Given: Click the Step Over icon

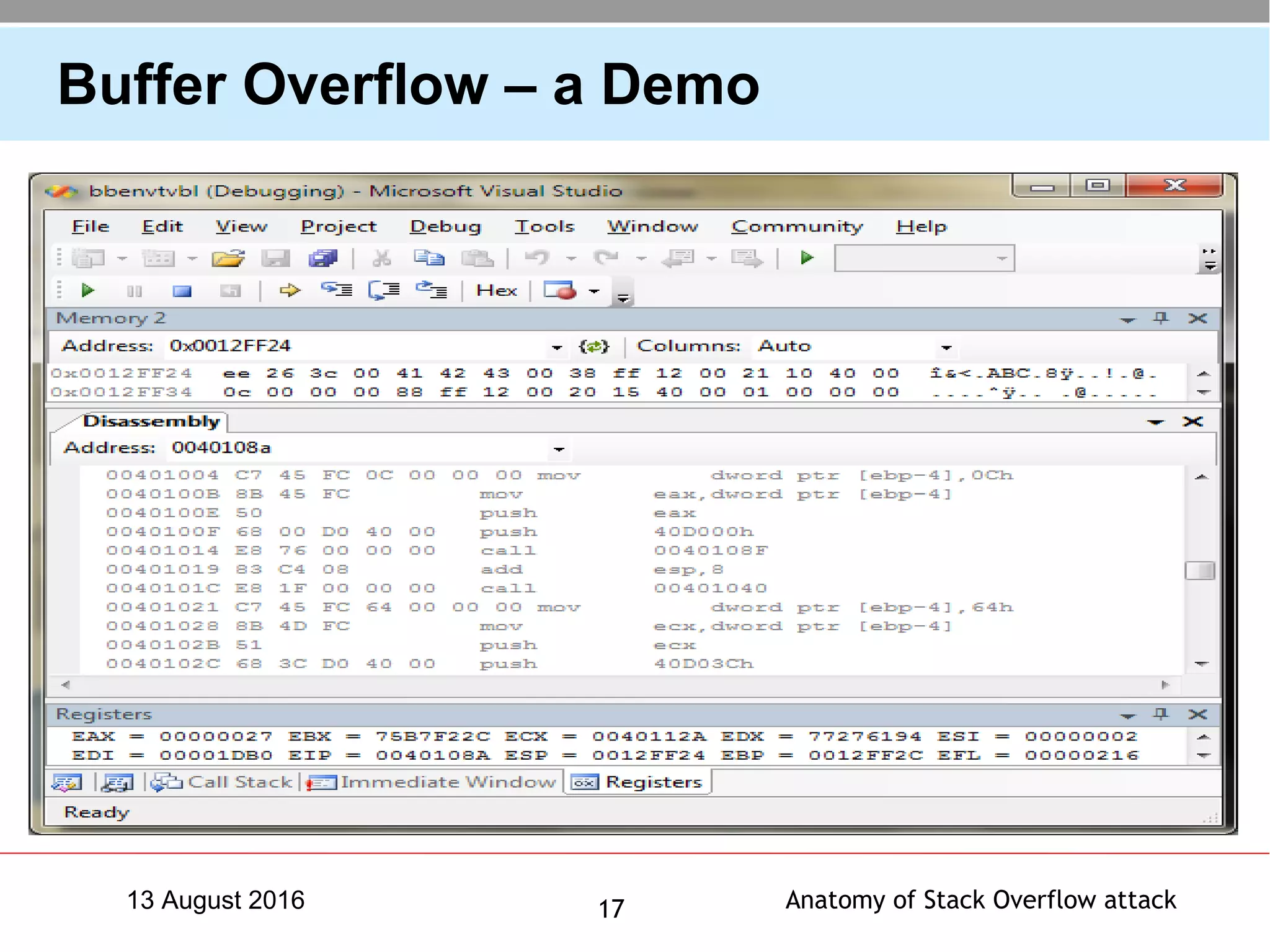Looking at the screenshot, I should coord(384,290).
